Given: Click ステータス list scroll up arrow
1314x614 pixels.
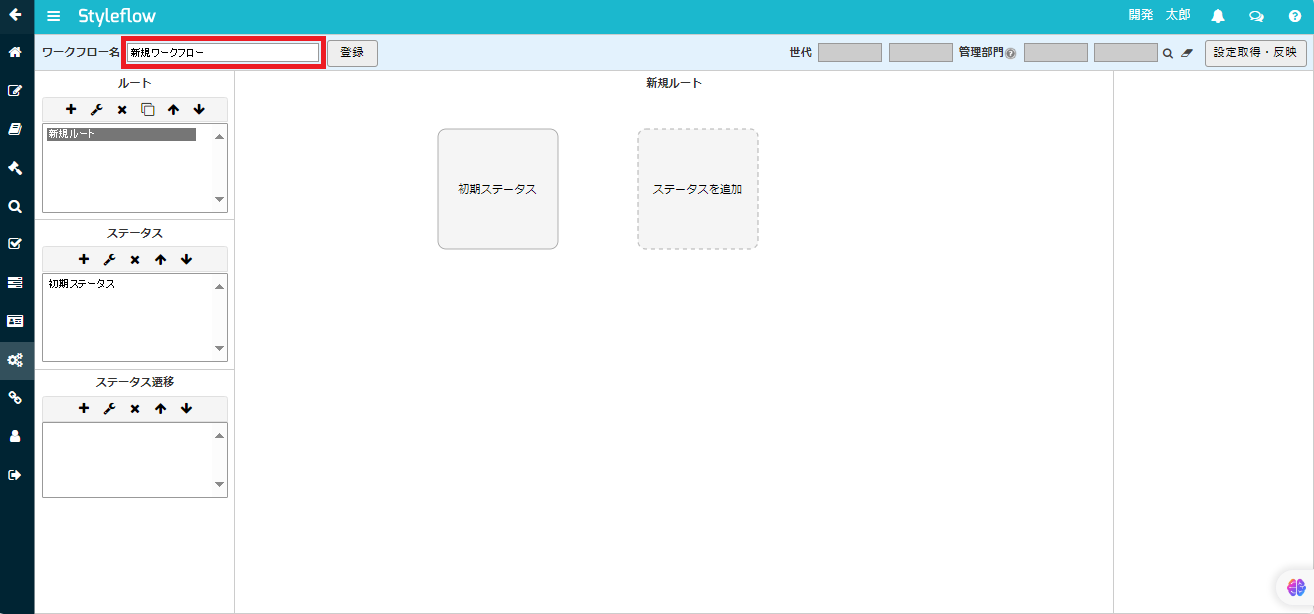Looking at the screenshot, I should (x=220, y=286).
